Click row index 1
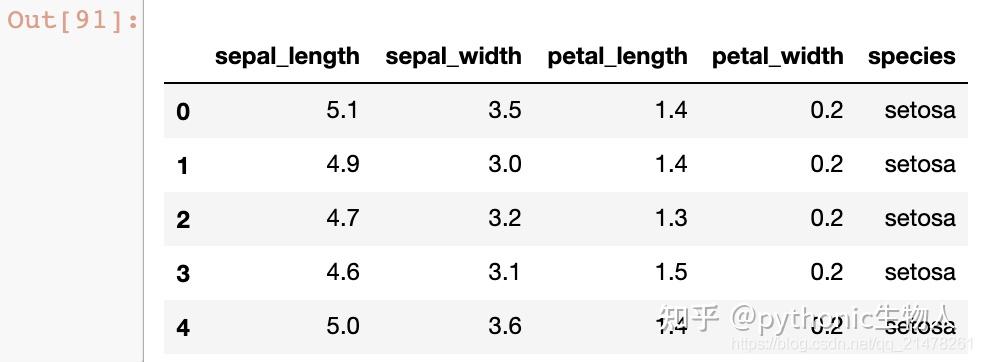 (x=183, y=165)
